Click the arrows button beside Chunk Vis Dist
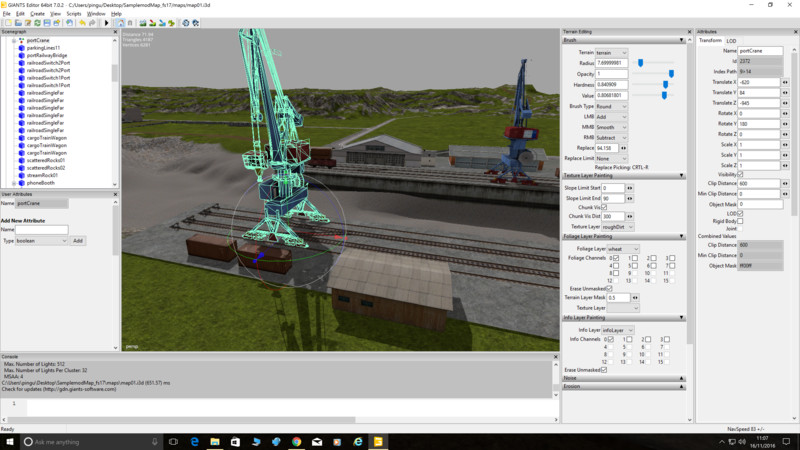 click(630, 216)
